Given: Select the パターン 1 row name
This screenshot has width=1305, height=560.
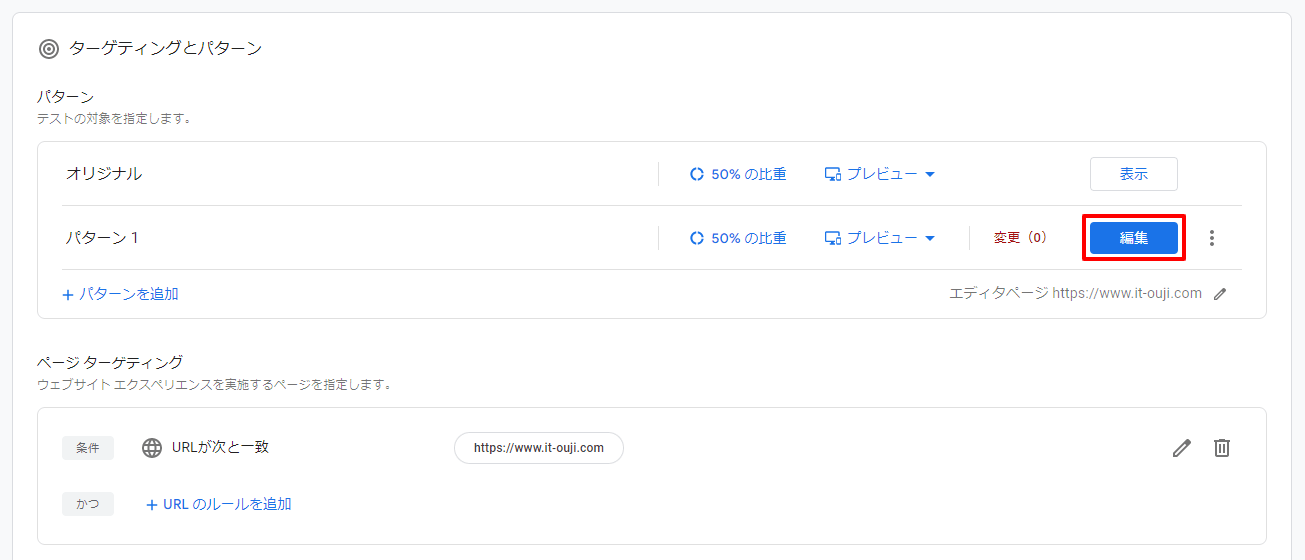Looking at the screenshot, I should (102, 238).
